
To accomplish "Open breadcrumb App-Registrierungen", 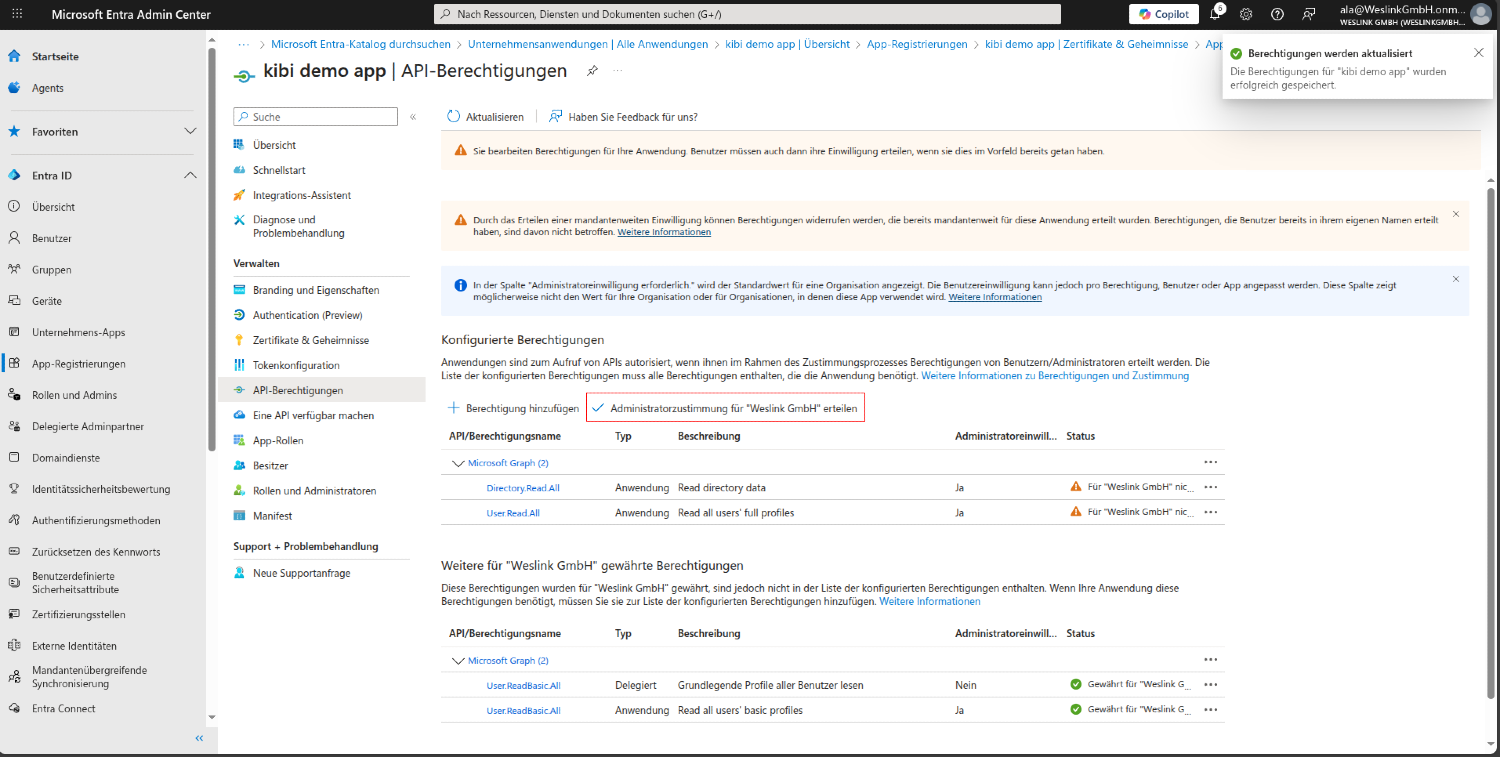I will pyautogui.click(x=917, y=44).
